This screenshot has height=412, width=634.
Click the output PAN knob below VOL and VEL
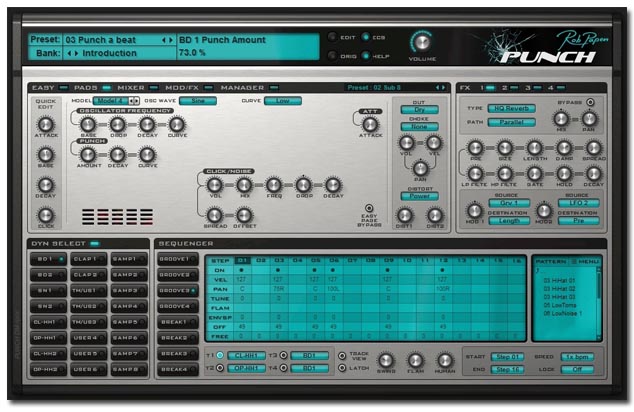[x=420, y=168]
